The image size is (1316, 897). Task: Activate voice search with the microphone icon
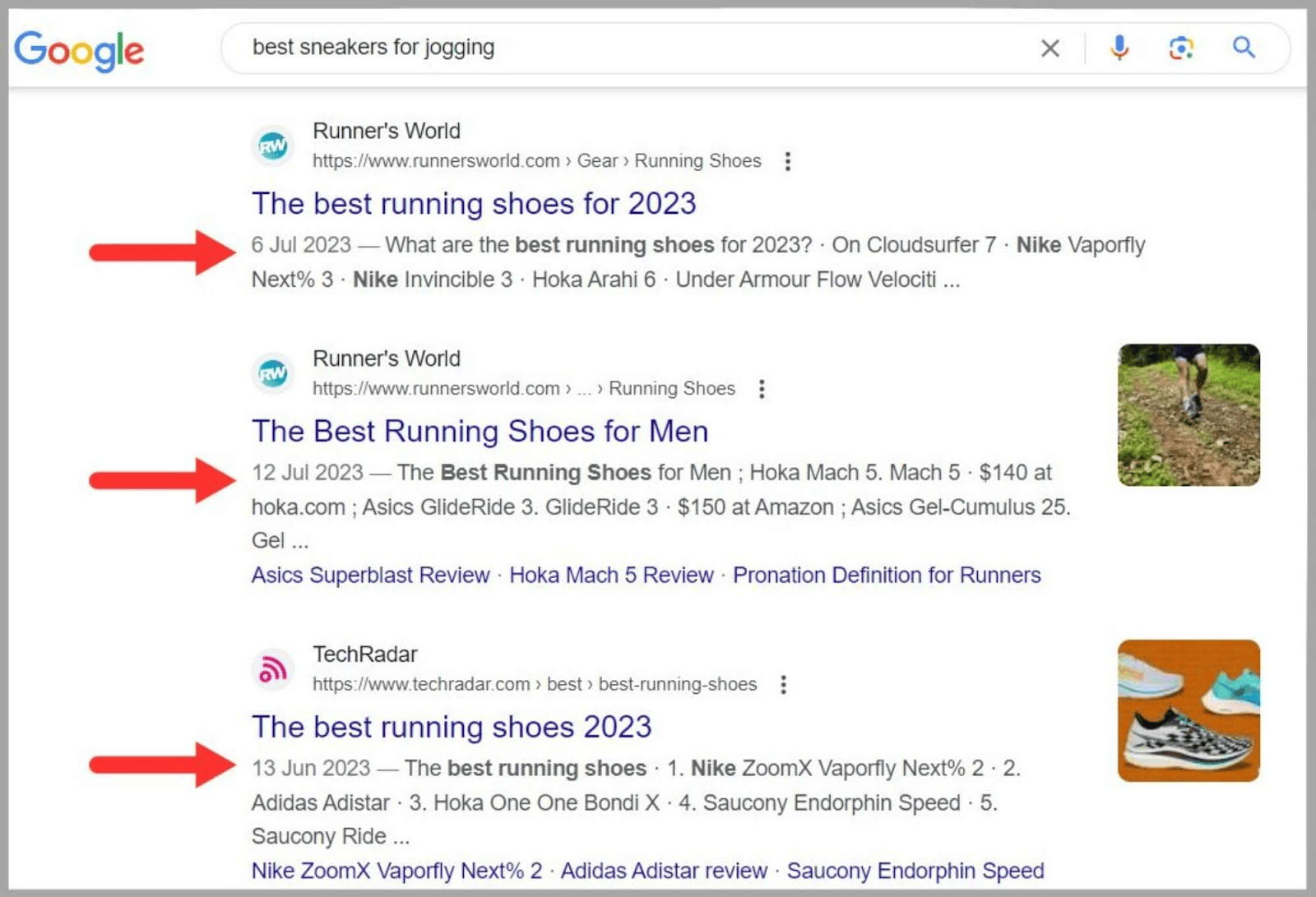pos(1119,48)
